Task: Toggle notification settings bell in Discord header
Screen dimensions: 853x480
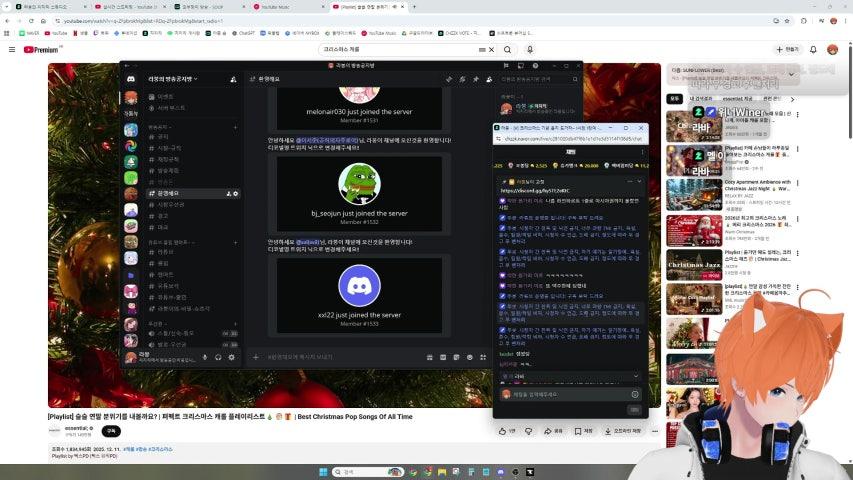Action: click(x=462, y=79)
